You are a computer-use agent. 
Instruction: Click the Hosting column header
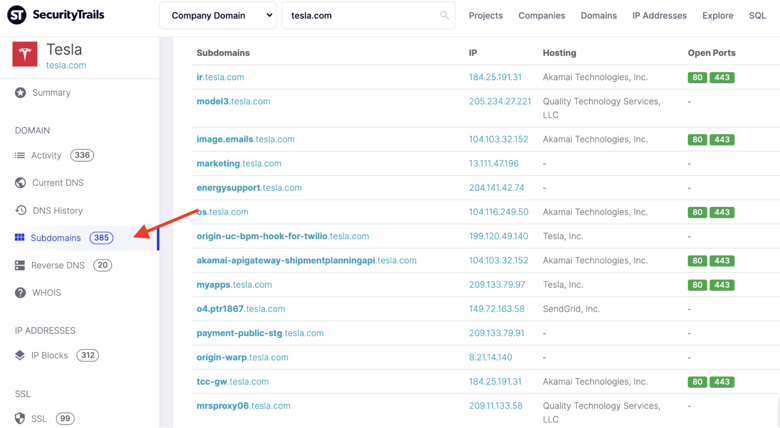click(x=559, y=53)
